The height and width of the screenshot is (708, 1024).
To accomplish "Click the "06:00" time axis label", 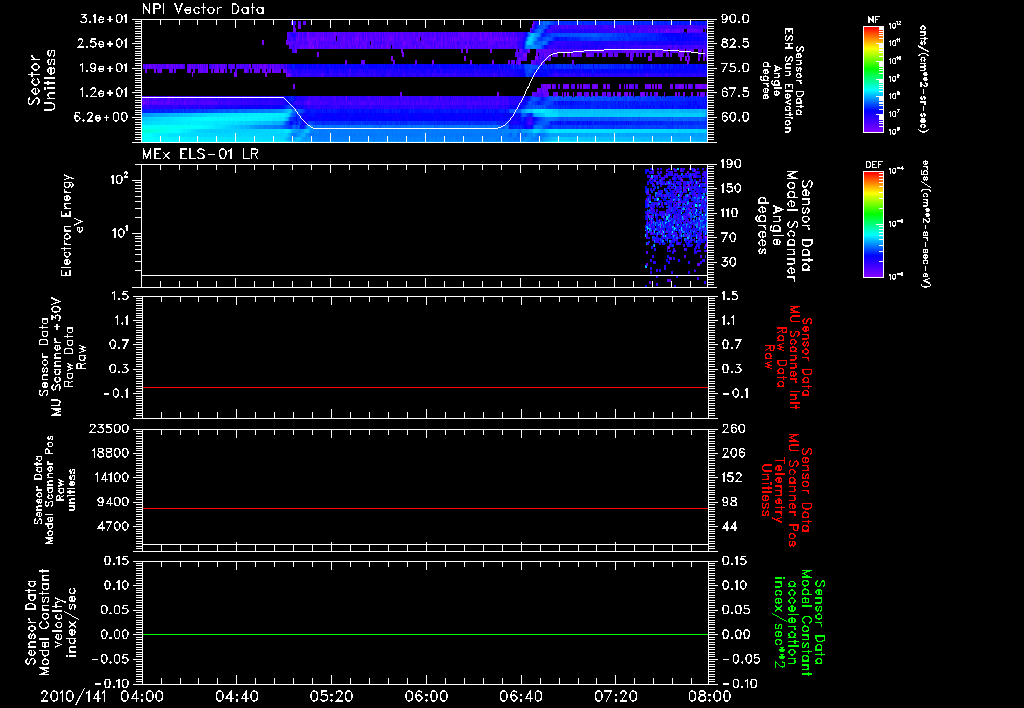I will tap(426, 696).
